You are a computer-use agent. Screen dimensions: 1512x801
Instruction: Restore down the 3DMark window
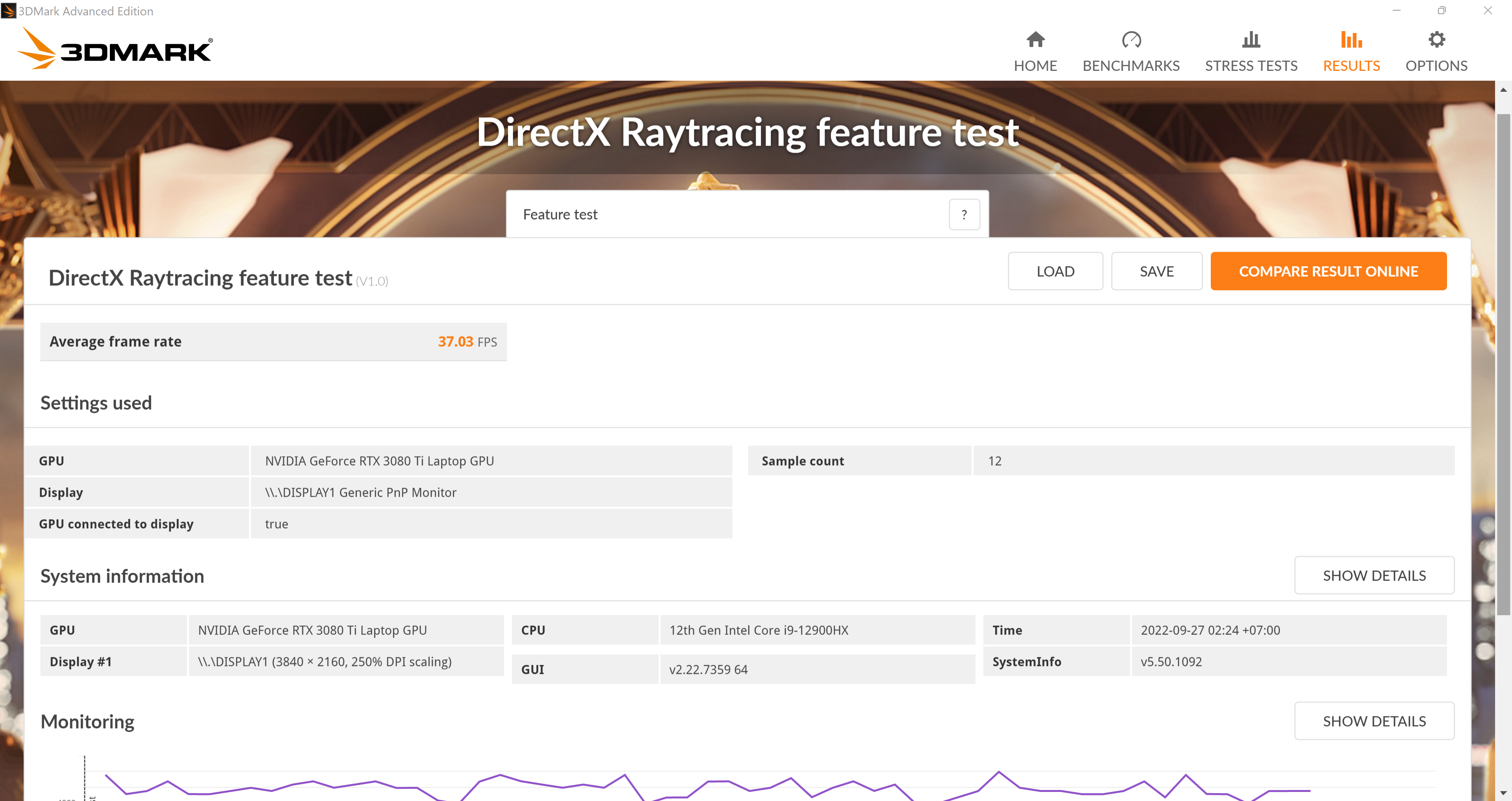[x=1442, y=11]
